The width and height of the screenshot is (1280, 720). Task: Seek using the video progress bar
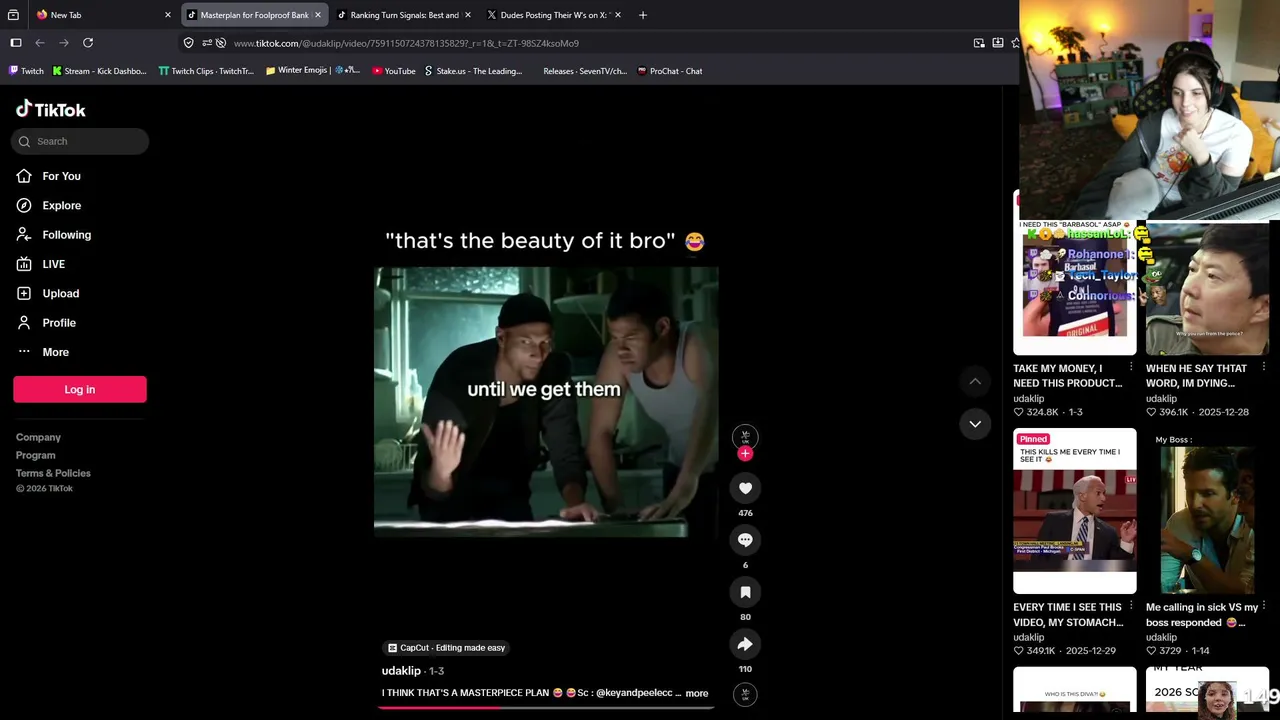coord(546,707)
